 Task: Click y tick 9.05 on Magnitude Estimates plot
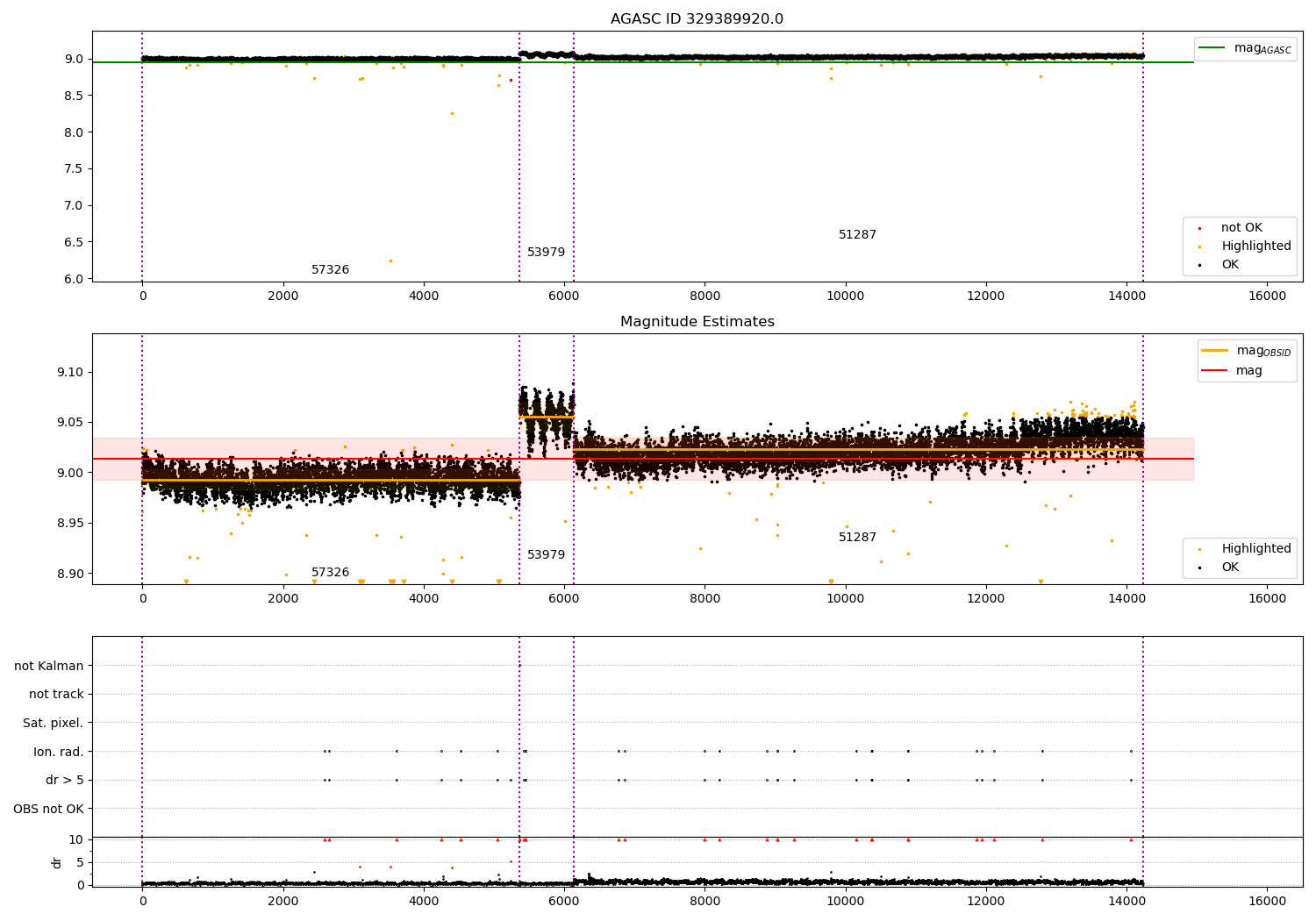coord(70,423)
